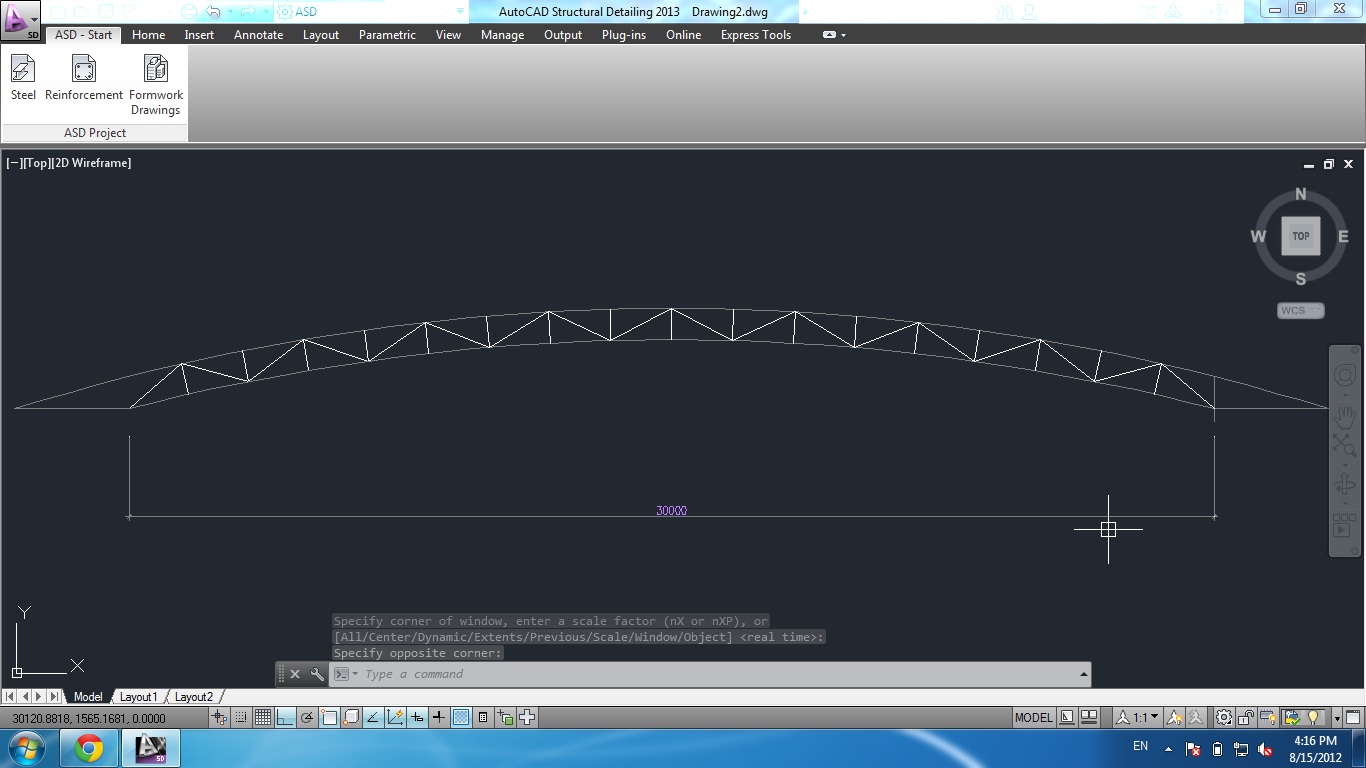1366x768 pixels.
Task: Enable Polar Tracking
Action: [x=307, y=717]
